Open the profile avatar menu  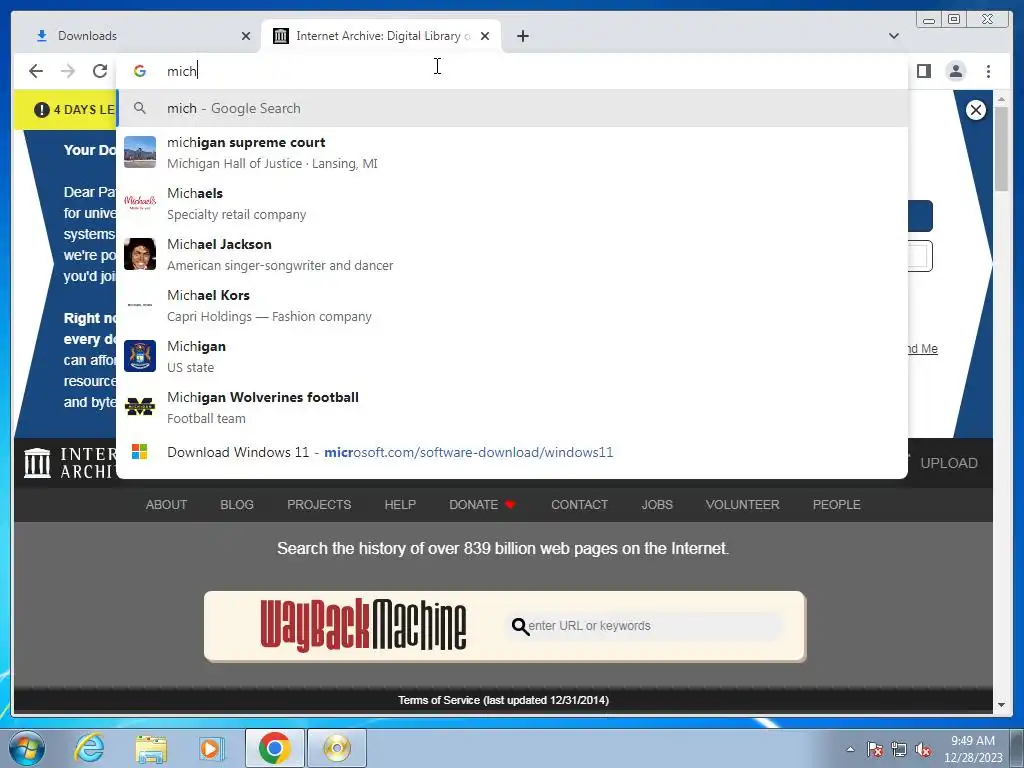click(x=955, y=71)
